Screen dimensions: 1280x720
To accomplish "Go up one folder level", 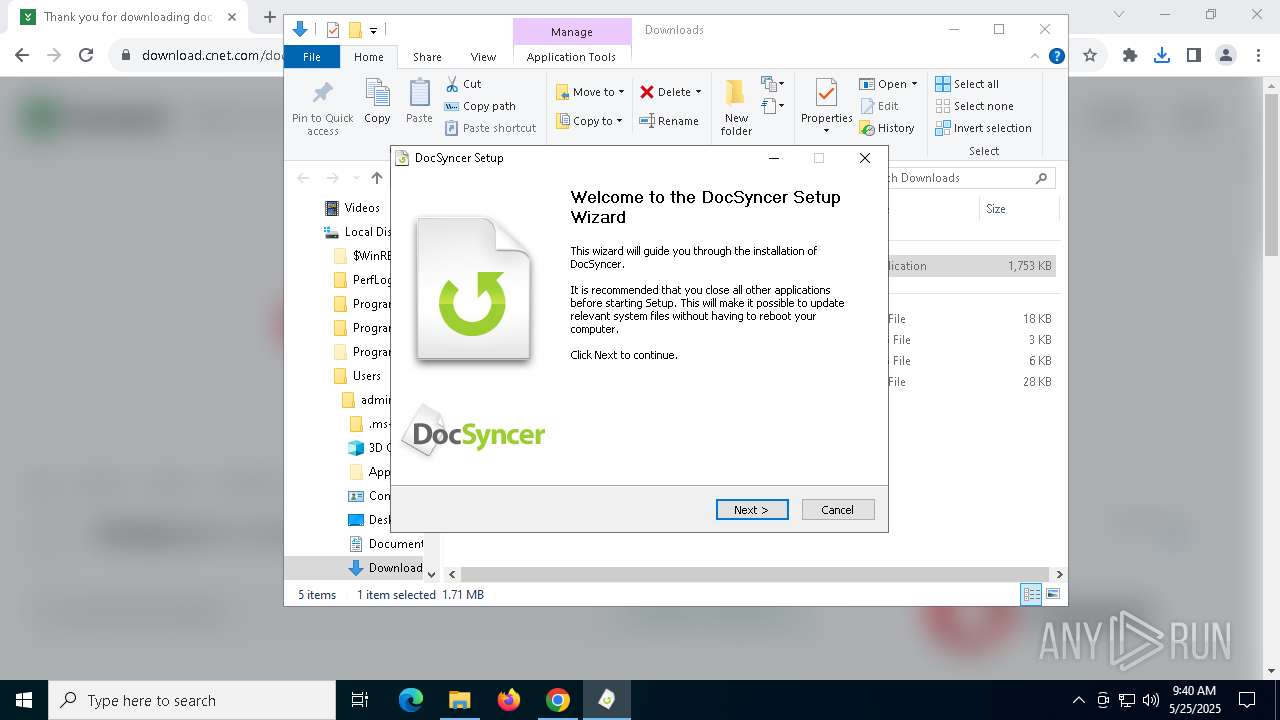I will pyautogui.click(x=377, y=178).
